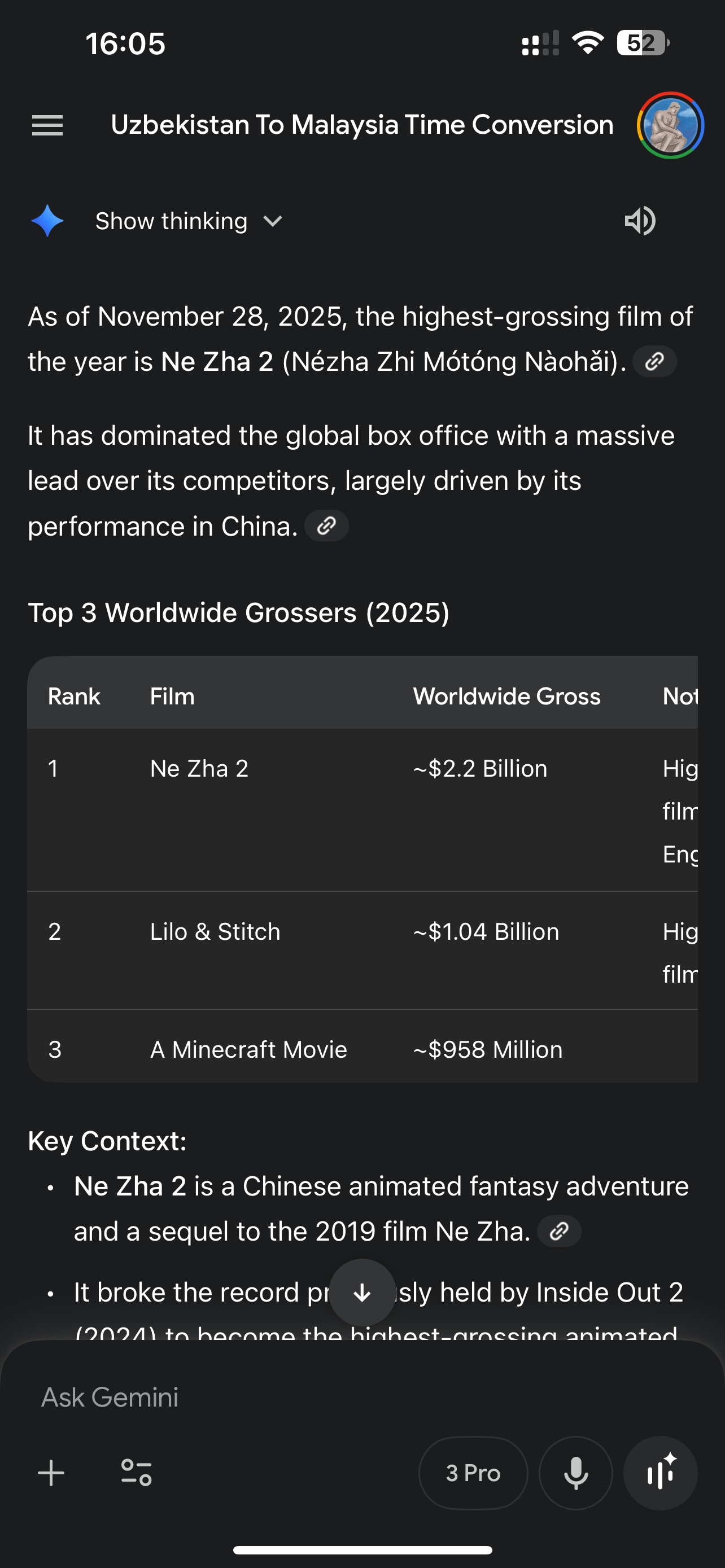Toggle the Show thinking chevron arrow
This screenshot has height=1568, width=725.
[273, 221]
